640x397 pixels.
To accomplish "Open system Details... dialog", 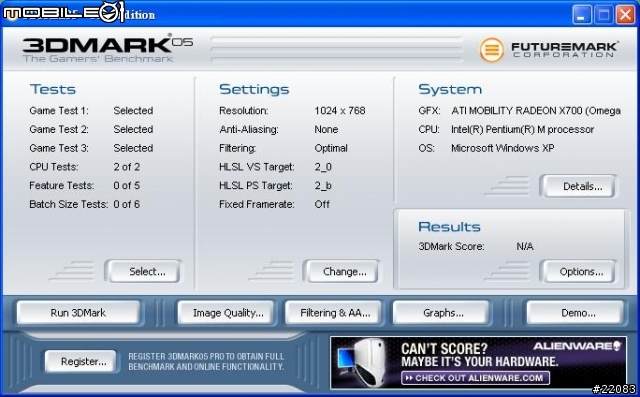I will [578, 186].
